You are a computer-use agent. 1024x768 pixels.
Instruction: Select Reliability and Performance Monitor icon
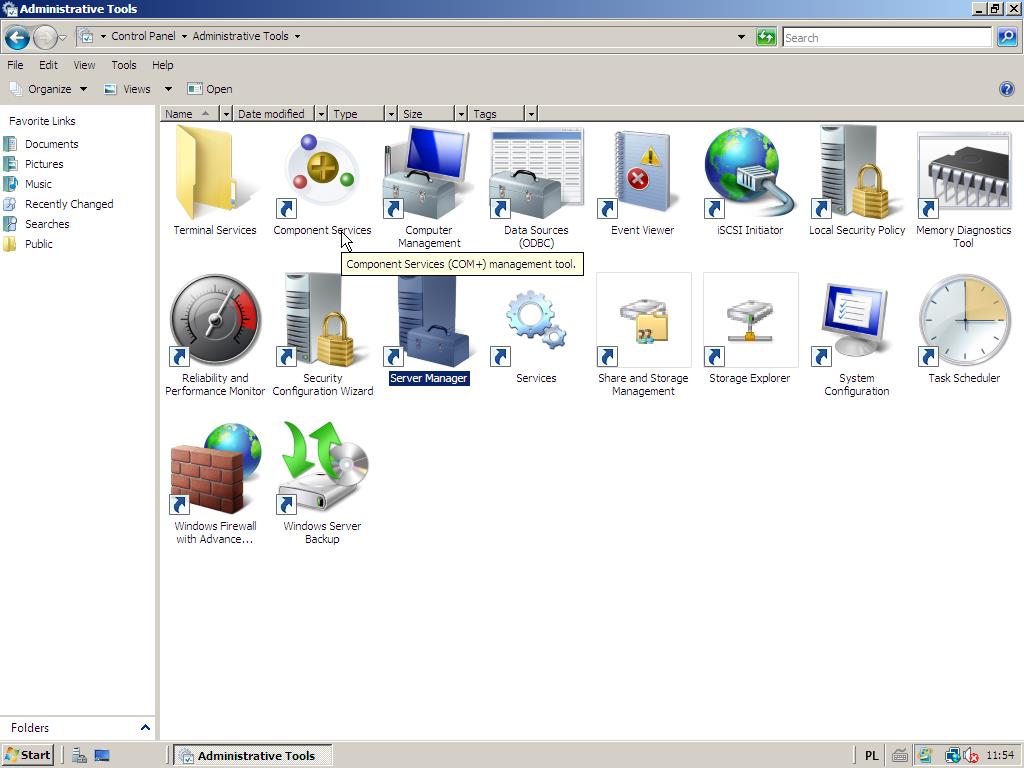coord(215,320)
